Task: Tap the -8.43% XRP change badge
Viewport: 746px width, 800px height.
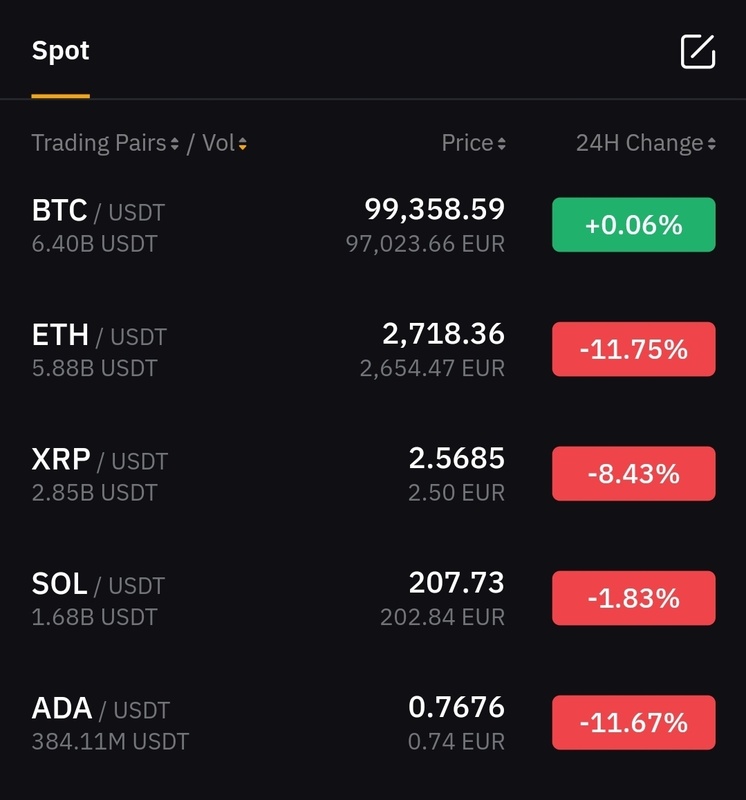Action: [633, 474]
